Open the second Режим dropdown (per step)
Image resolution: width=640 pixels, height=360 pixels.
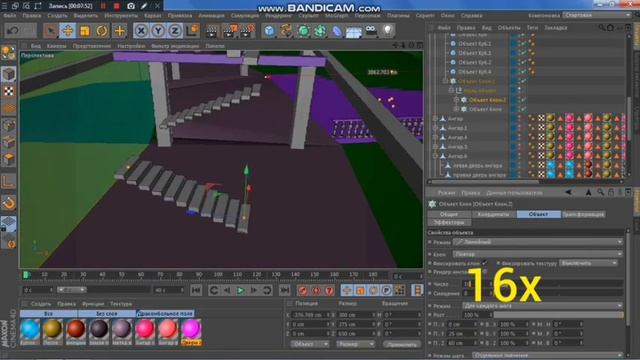click(542, 305)
